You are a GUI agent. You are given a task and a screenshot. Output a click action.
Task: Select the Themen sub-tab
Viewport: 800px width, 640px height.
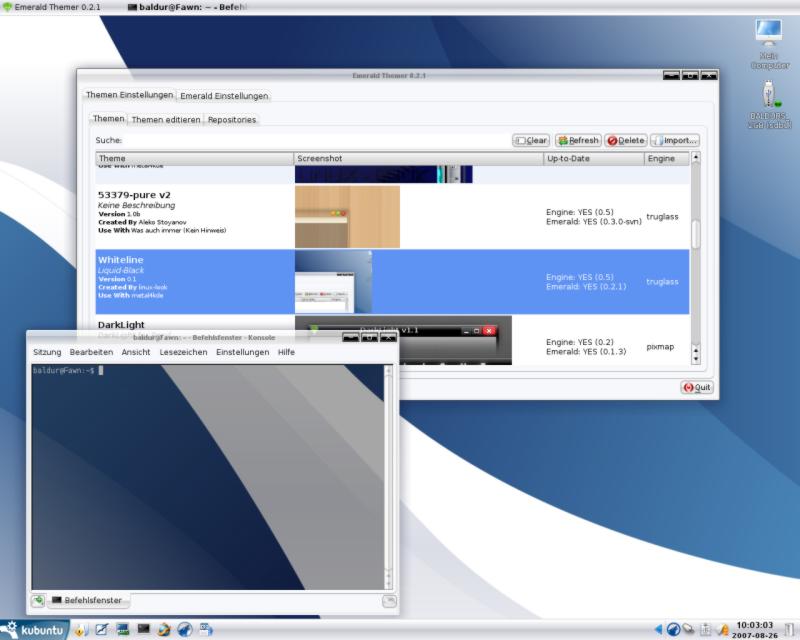(x=108, y=118)
